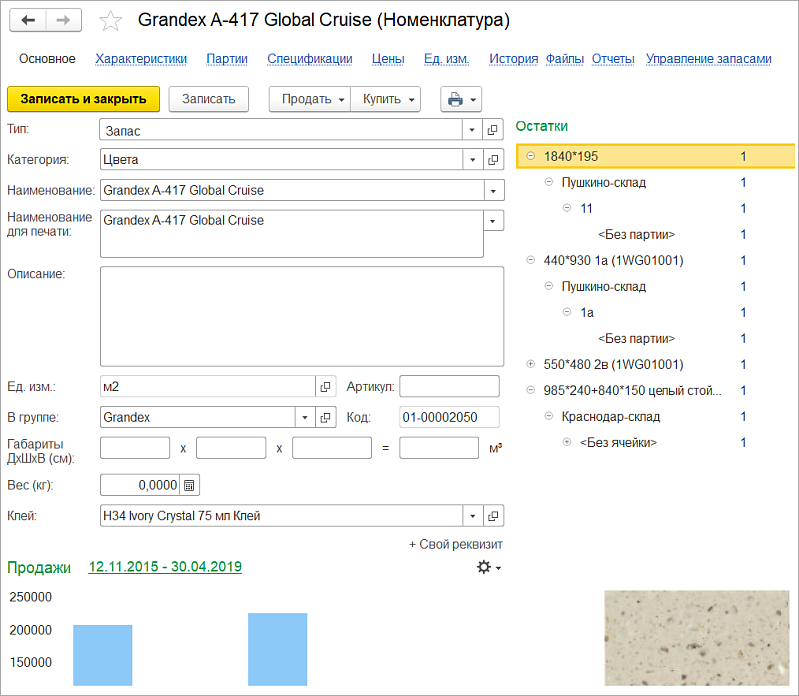The width and height of the screenshot is (799, 696).
Task: Open the Продать dropdown button
Action: click(x=310, y=99)
